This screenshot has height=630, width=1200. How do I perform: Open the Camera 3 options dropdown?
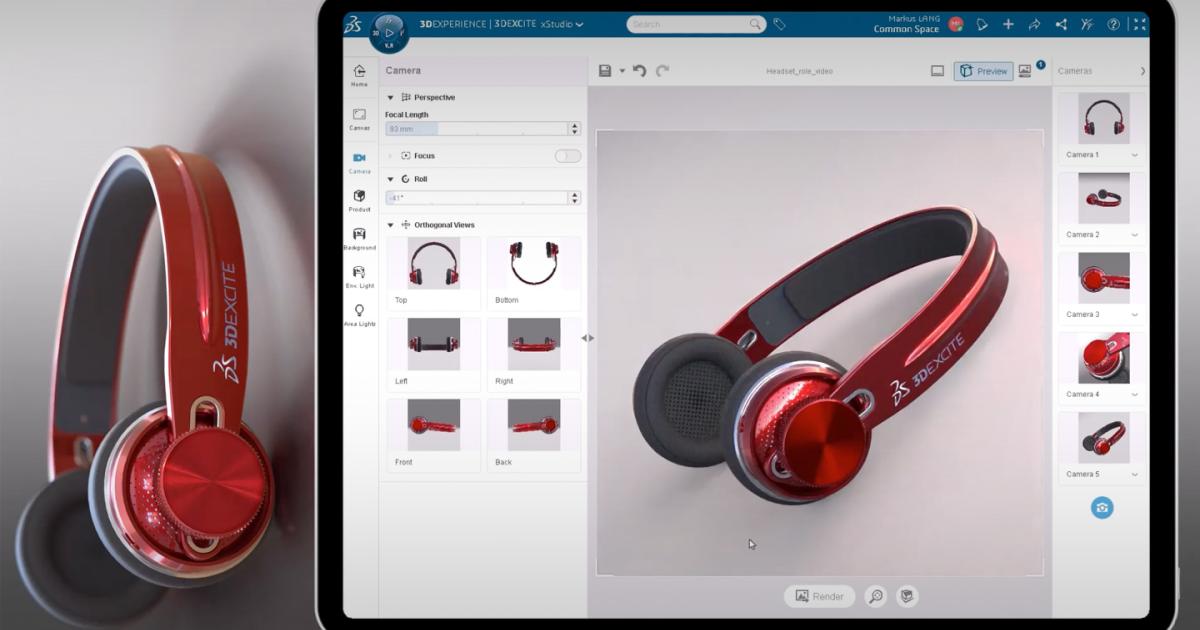coord(1135,315)
